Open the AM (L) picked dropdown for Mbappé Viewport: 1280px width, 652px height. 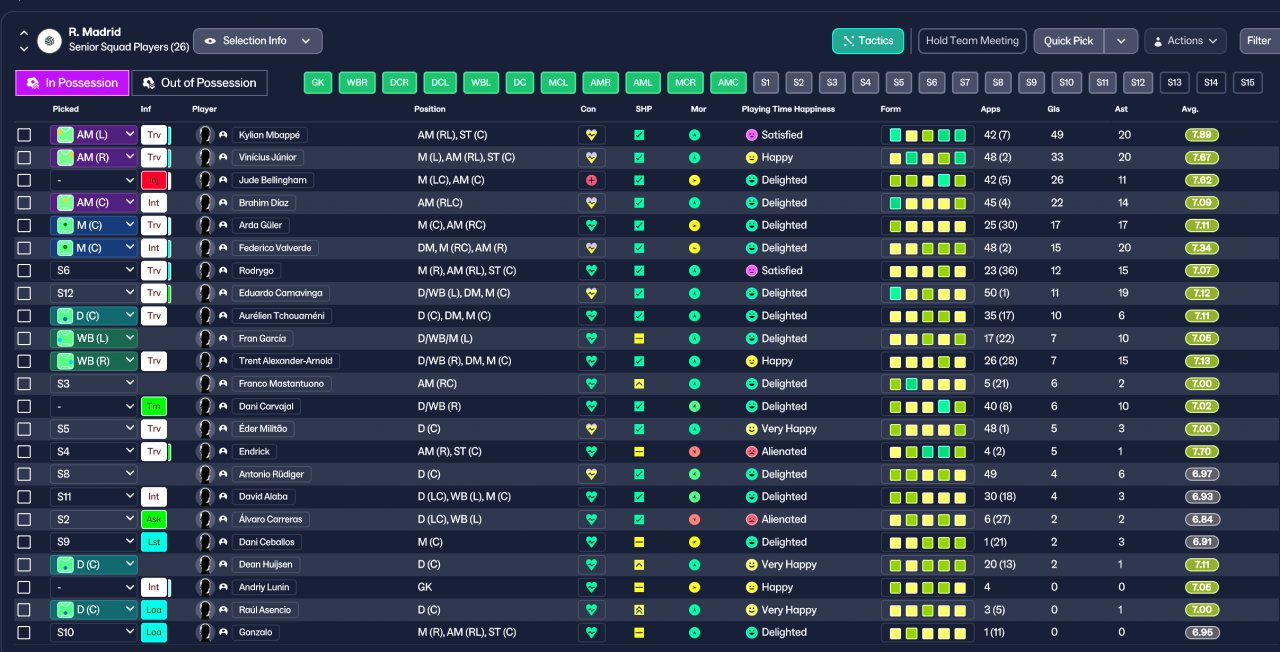tap(94, 135)
